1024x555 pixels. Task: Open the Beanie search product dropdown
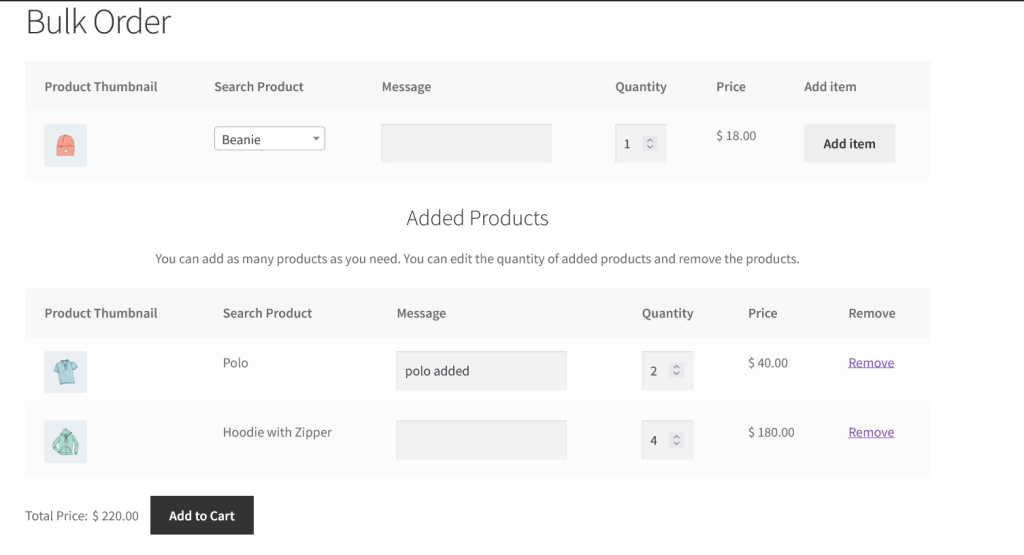[x=269, y=139]
